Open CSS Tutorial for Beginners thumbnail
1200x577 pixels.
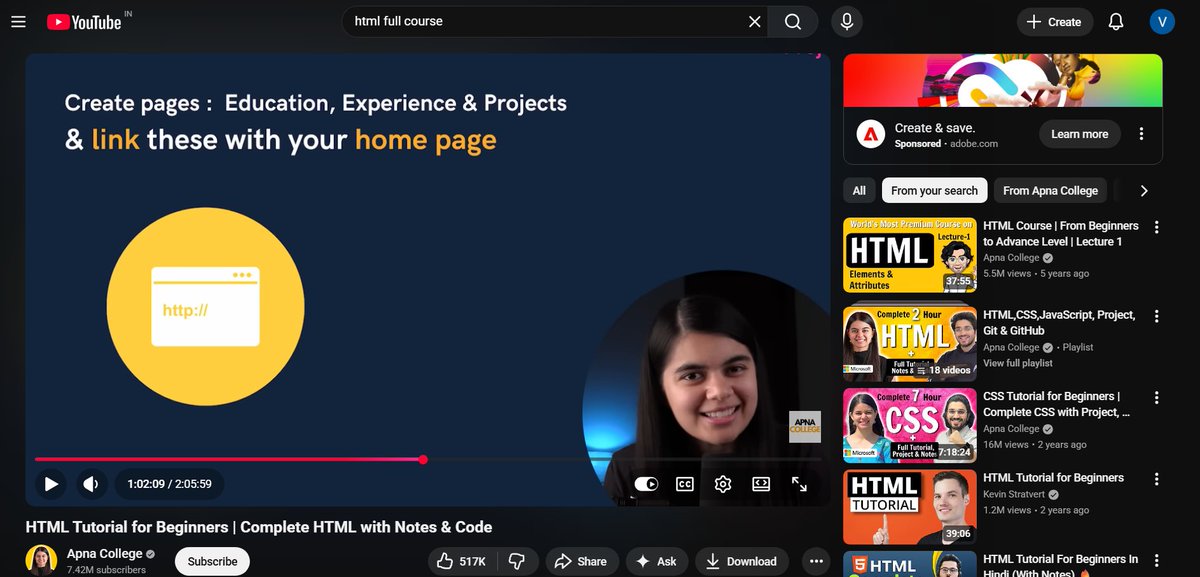coord(910,425)
